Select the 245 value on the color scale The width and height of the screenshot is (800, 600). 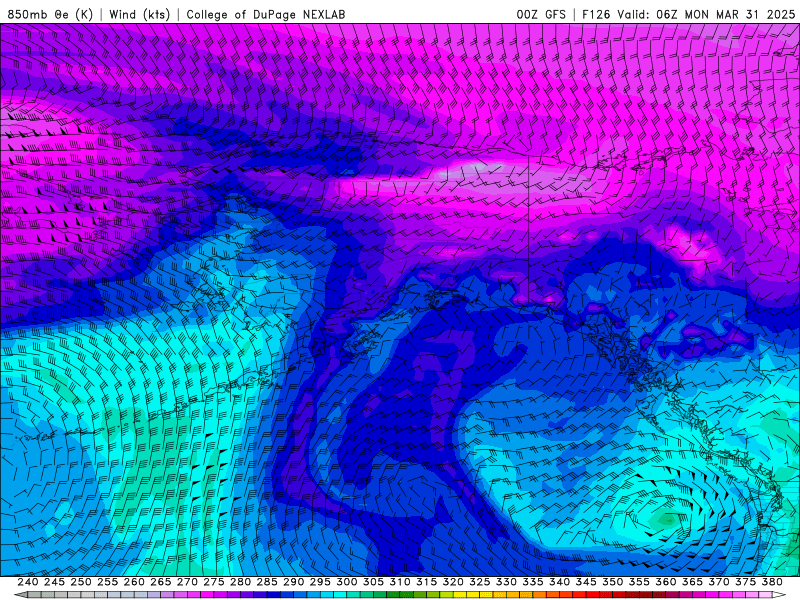tap(54, 582)
